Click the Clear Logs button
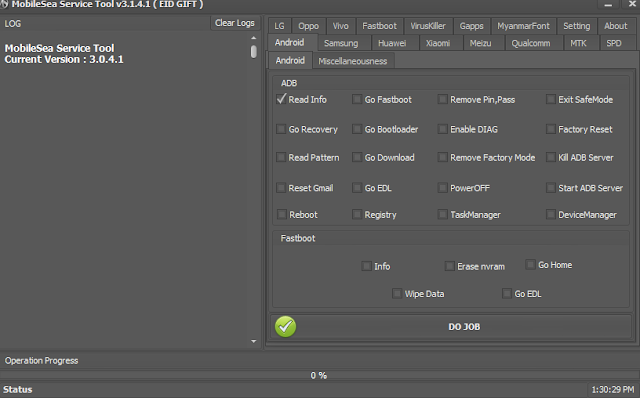The width and height of the screenshot is (640, 398). 235,23
